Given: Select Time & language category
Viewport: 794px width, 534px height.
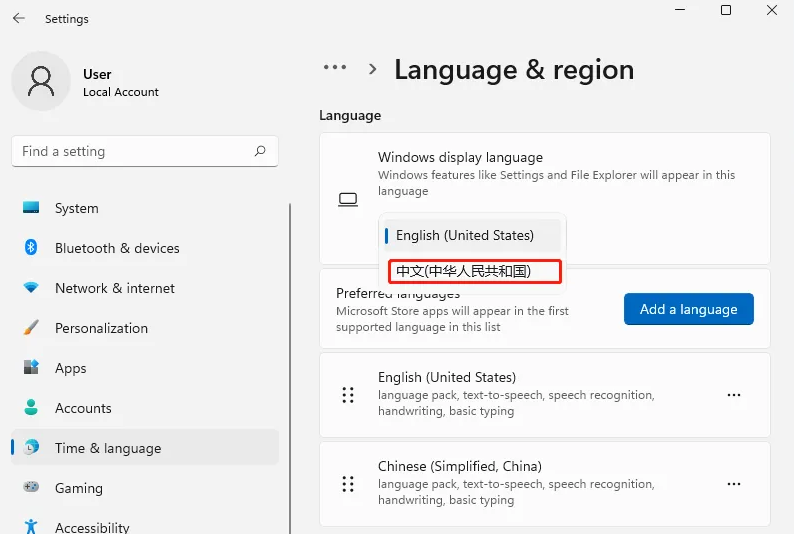Looking at the screenshot, I should (145, 447).
